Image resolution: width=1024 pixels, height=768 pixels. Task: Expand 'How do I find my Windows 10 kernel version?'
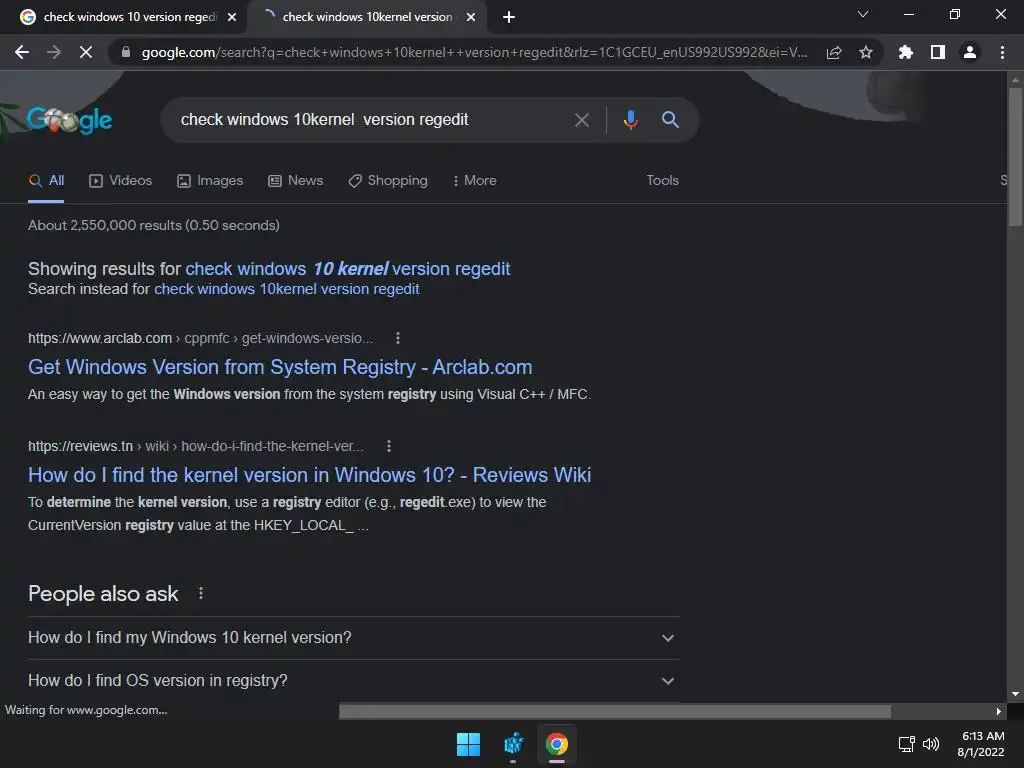point(353,637)
